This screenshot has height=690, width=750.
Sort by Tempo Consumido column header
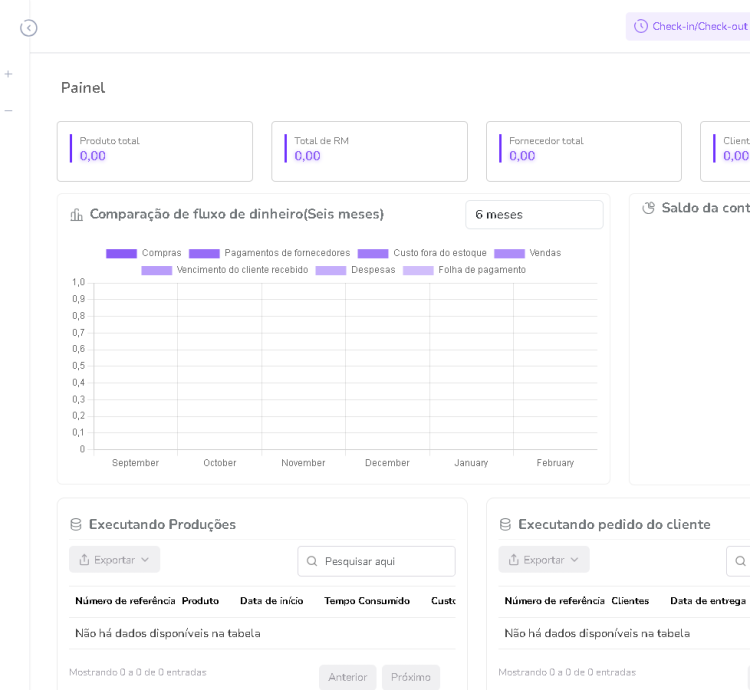coord(367,601)
